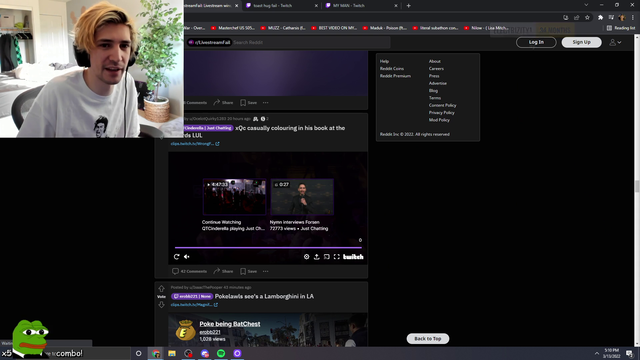640x360 pixels.
Task: Seek on the purple clip progress bar
Action: pos(268,247)
